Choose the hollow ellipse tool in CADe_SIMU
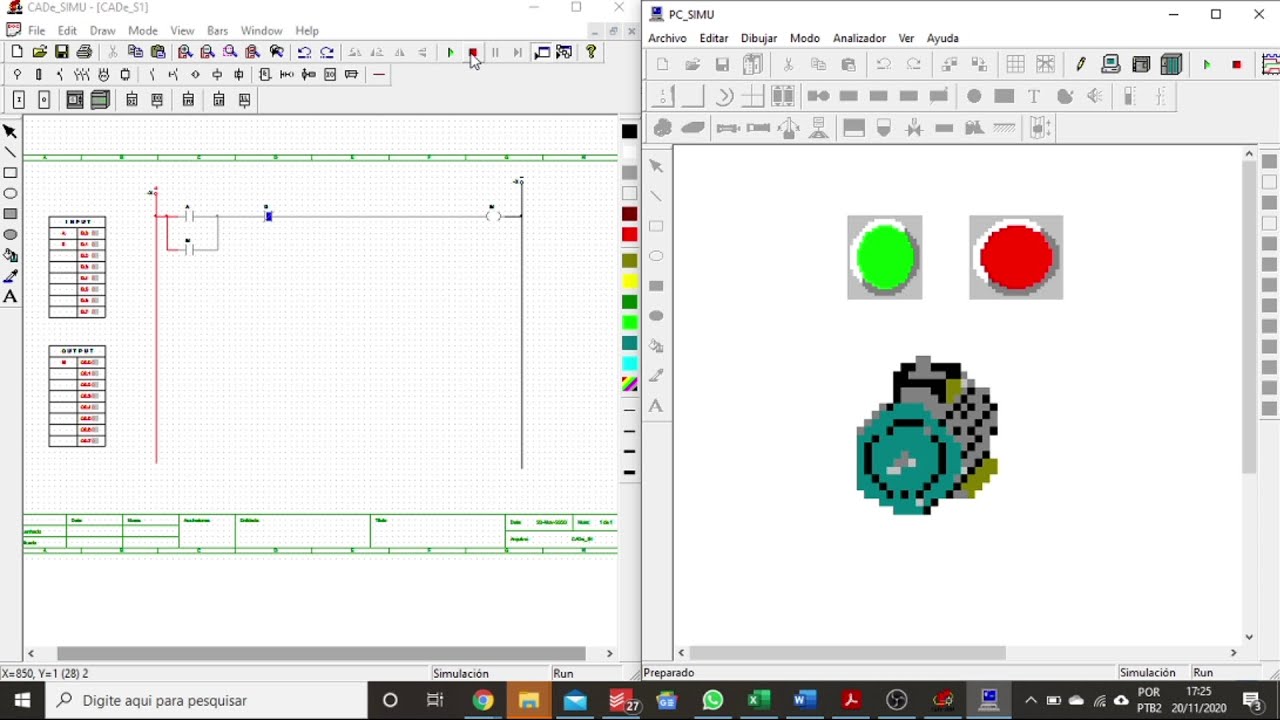Viewport: 1280px width, 720px height. tap(10, 194)
